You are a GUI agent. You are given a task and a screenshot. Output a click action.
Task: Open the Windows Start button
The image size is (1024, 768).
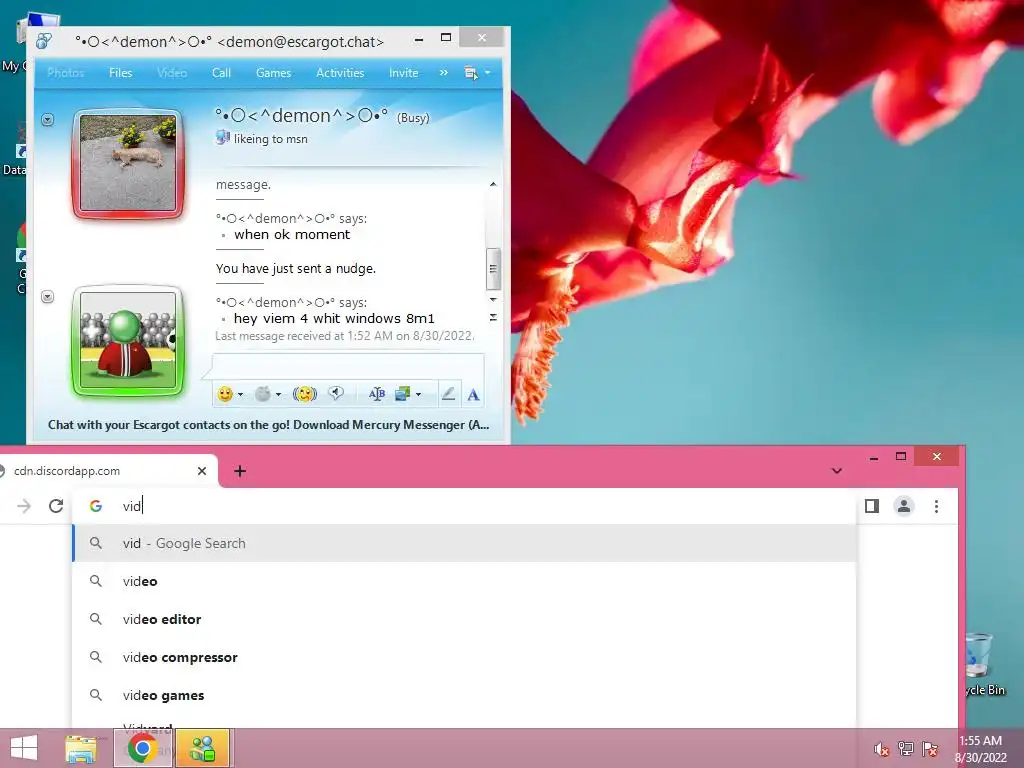click(x=24, y=748)
